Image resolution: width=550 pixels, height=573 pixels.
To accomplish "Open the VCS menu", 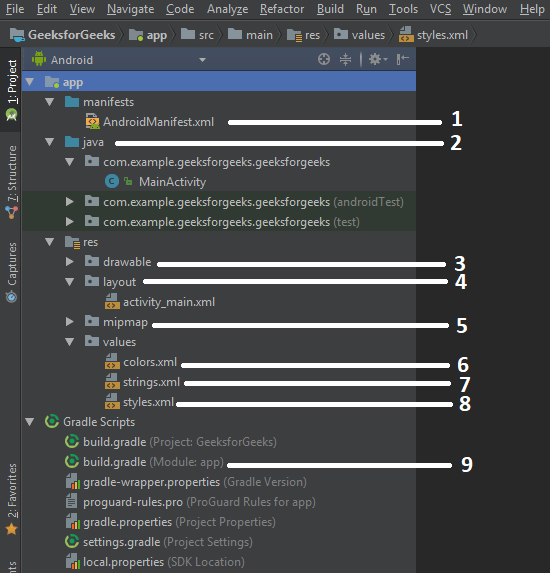I will pos(440,9).
